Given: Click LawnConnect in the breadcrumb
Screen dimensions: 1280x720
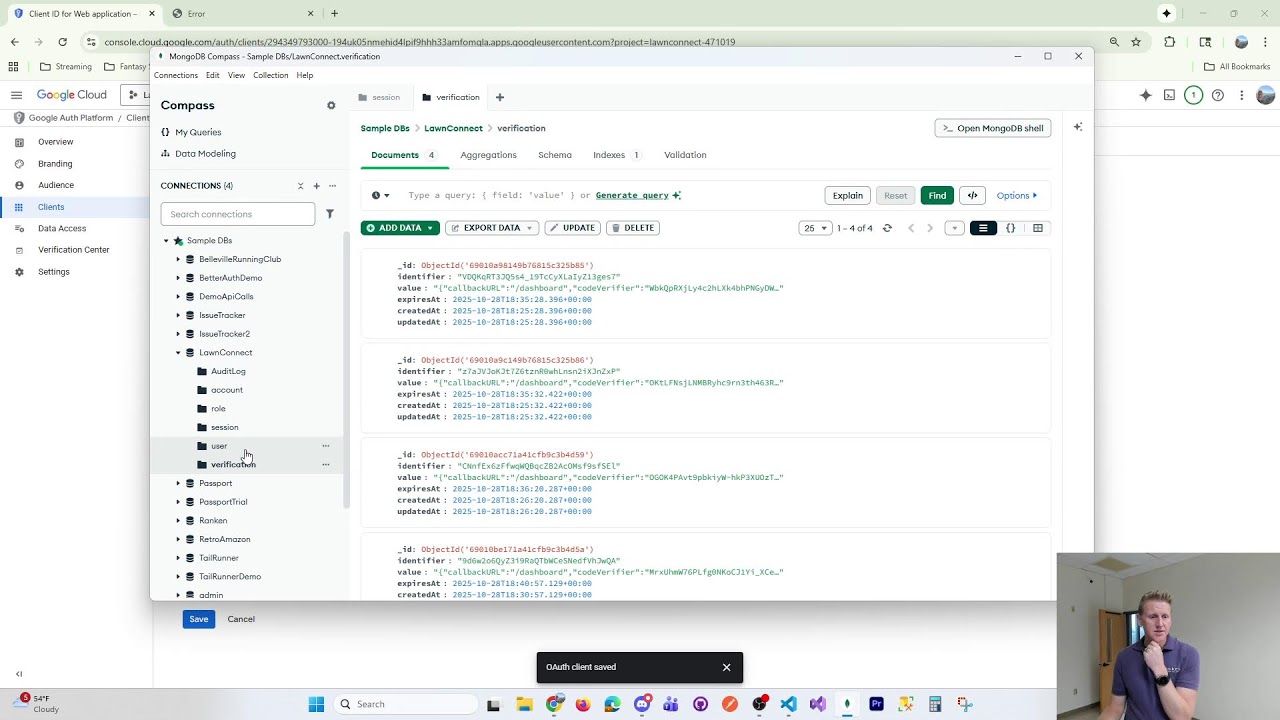Looking at the screenshot, I should coord(453,128).
